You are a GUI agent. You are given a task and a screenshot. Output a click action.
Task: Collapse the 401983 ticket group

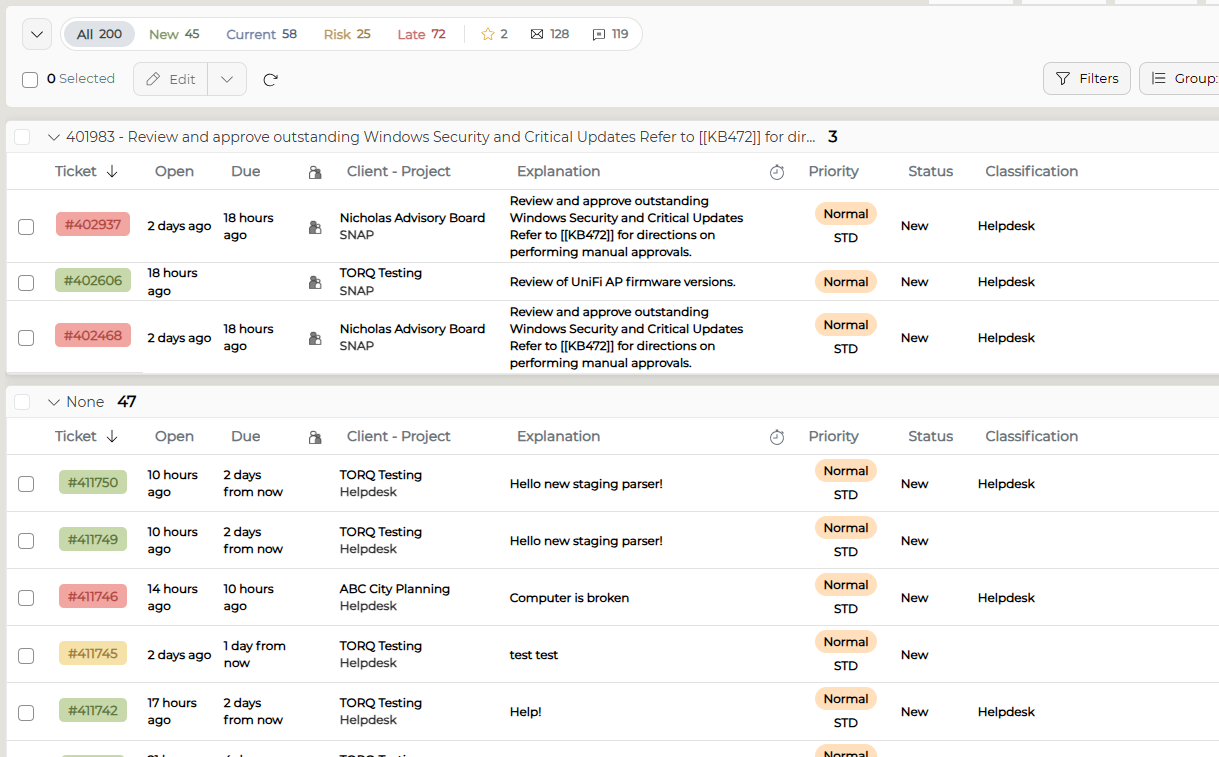pyautogui.click(x=54, y=137)
